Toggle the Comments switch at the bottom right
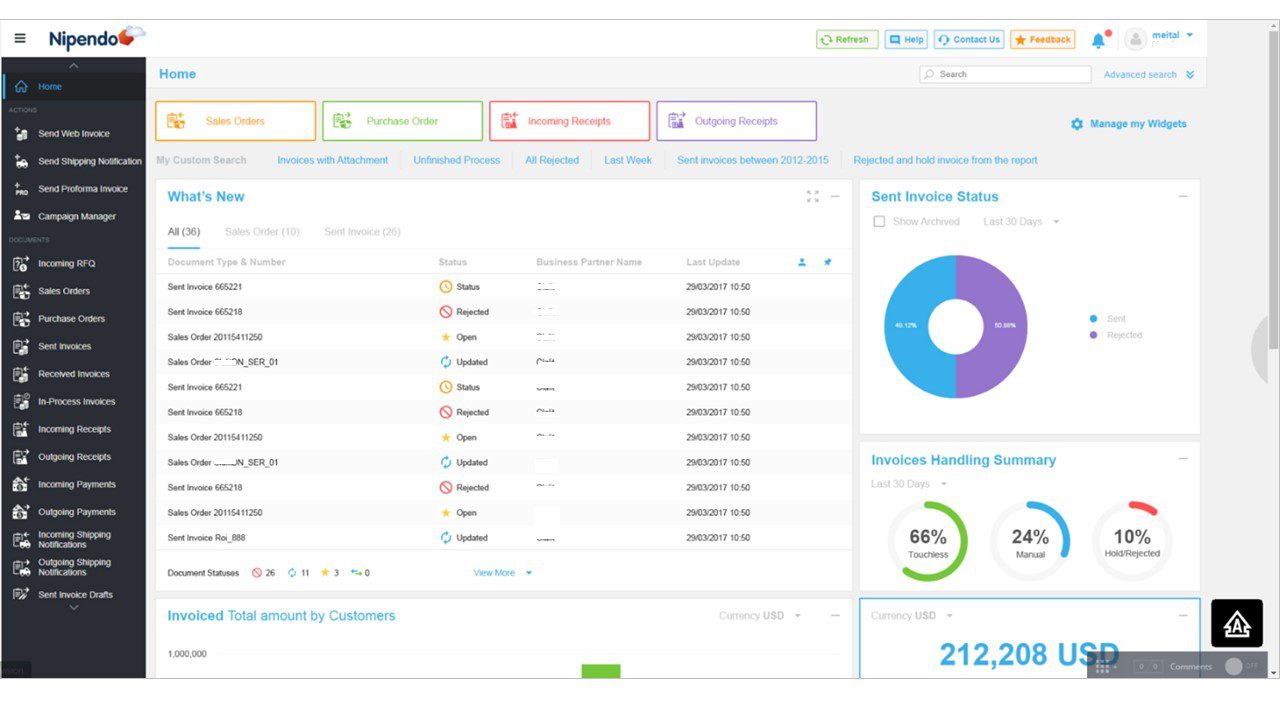1280x720 pixels. coord(1239,666)
